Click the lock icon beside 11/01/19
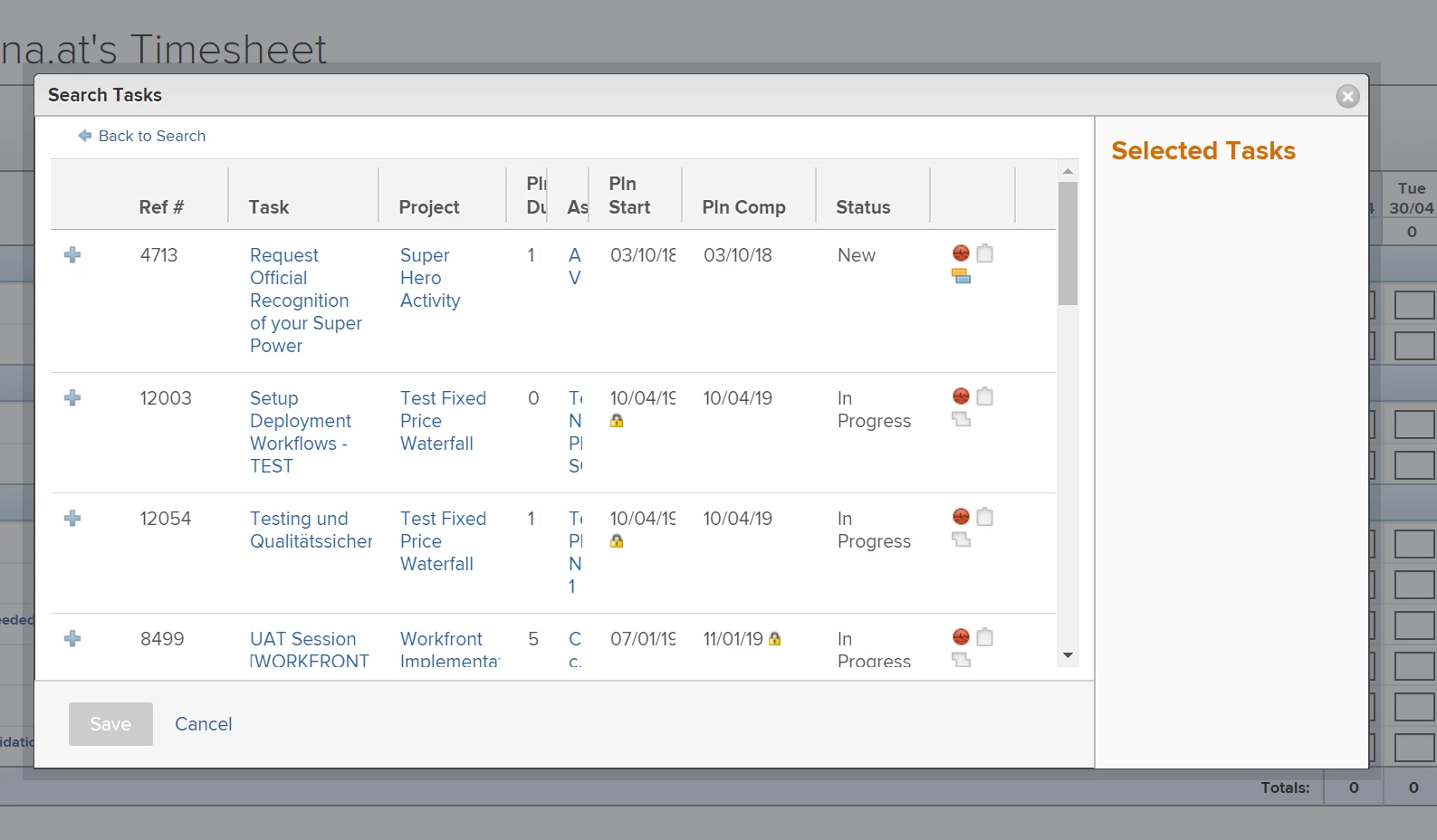1437x840 pixels. (x=775, y=639)
